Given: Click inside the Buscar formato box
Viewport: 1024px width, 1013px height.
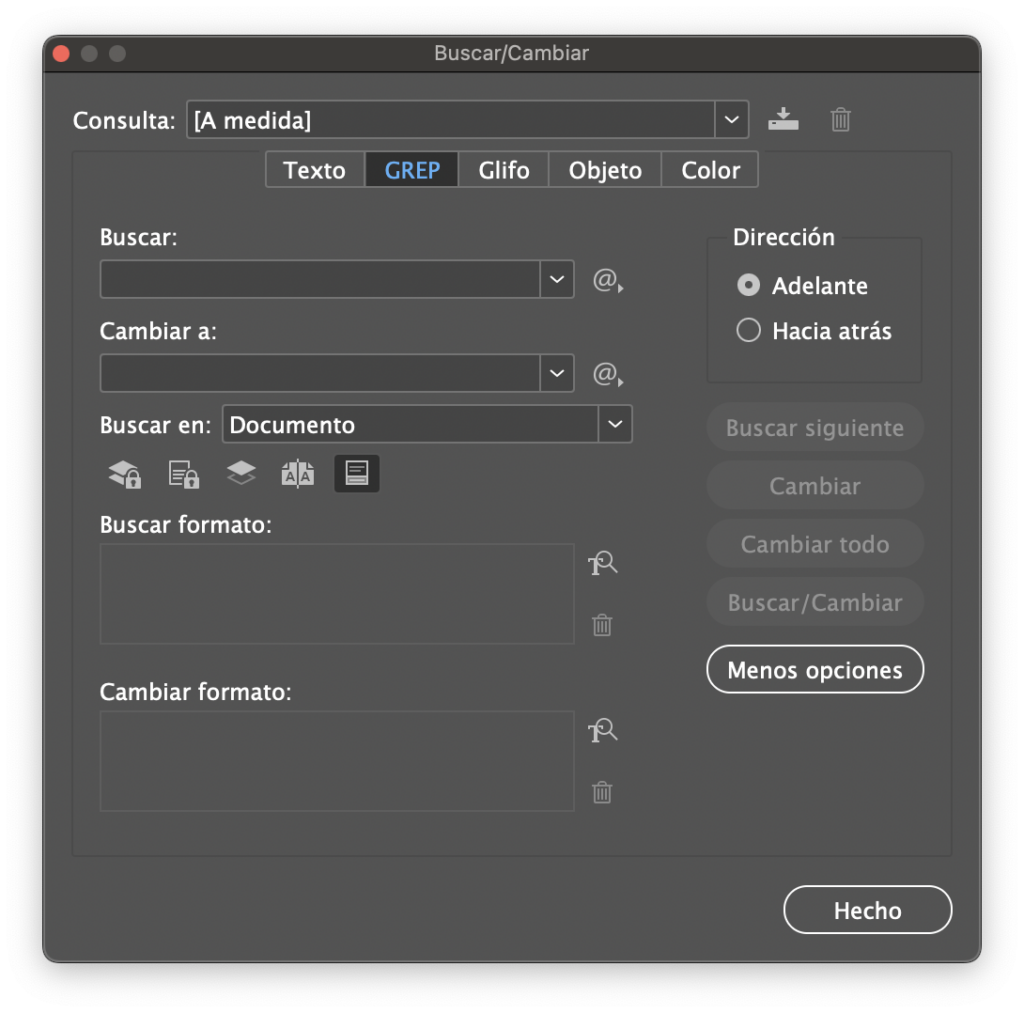Looking at the screenshot, I should click(337, 594).
